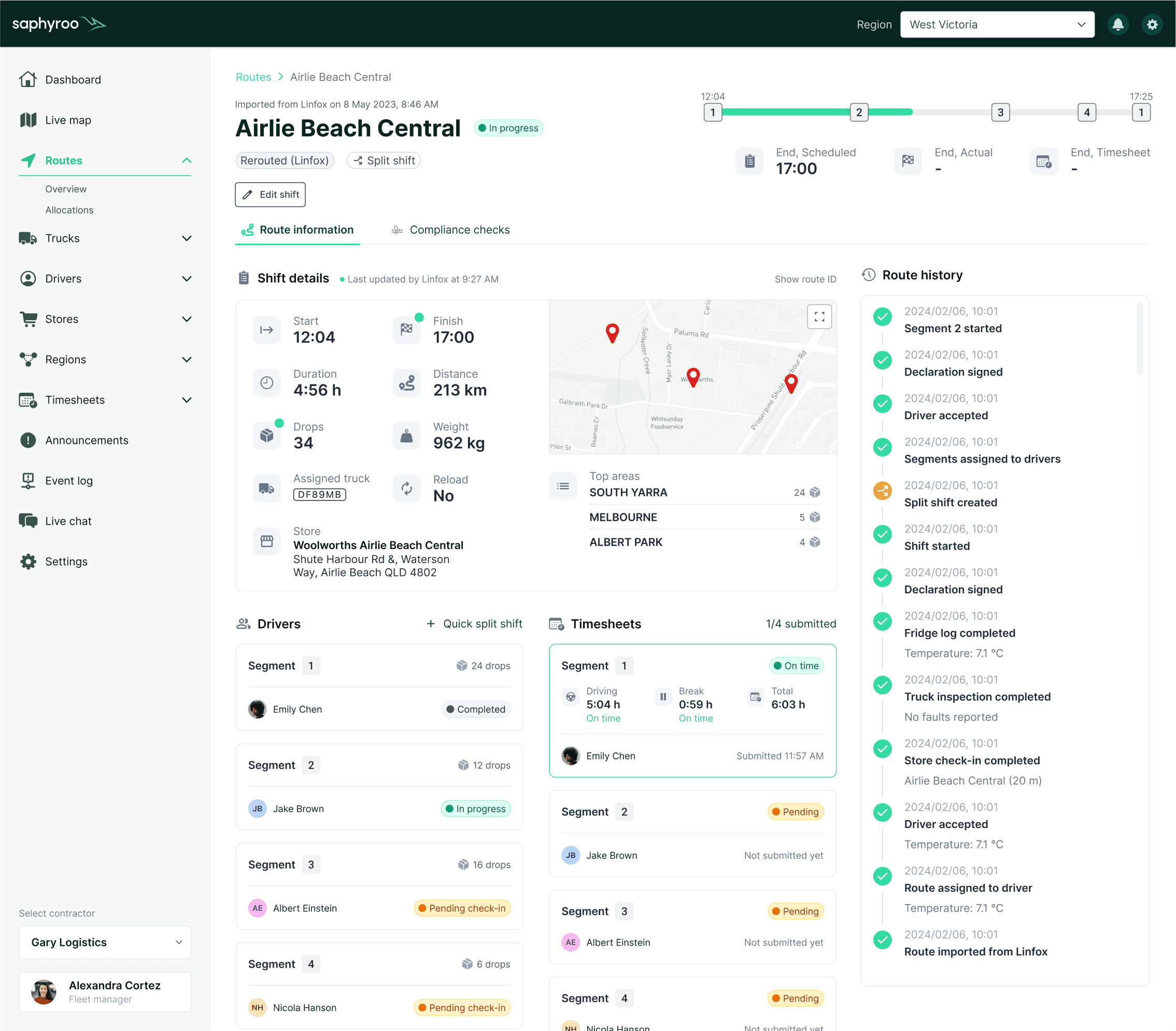Click the End, Timesheet calendar icon

(1044, 161)
